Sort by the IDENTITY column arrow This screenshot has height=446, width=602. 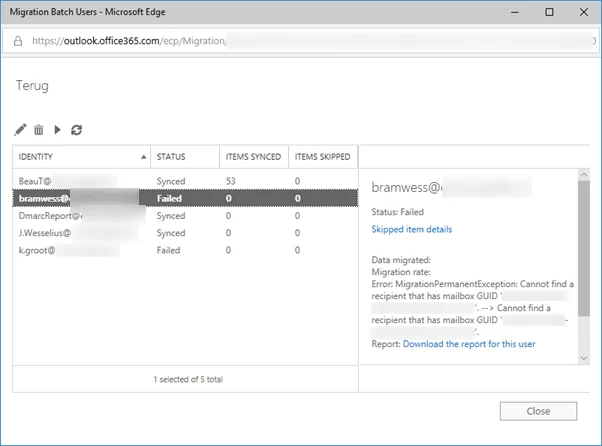[x=143, y=157]
